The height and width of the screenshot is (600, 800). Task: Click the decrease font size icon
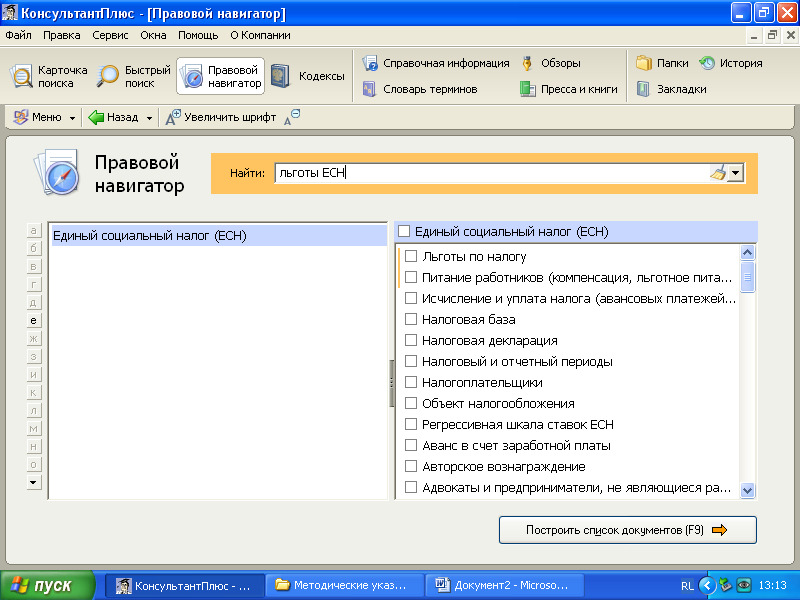292,117
